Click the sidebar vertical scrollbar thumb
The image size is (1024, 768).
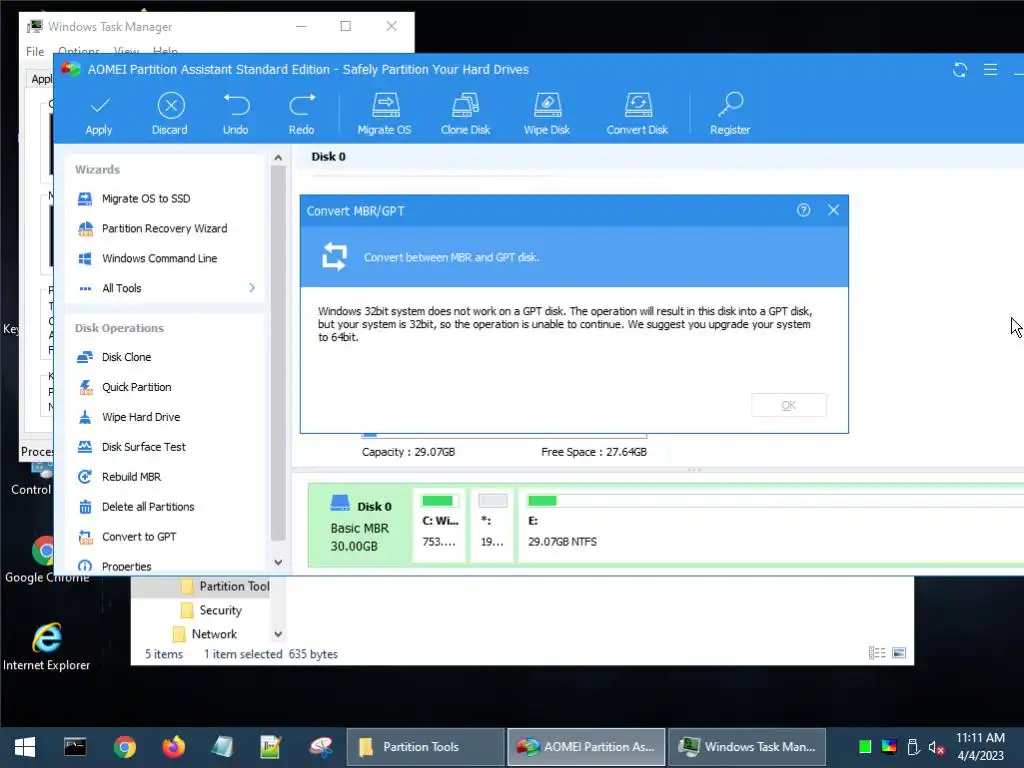pos(278,353)
